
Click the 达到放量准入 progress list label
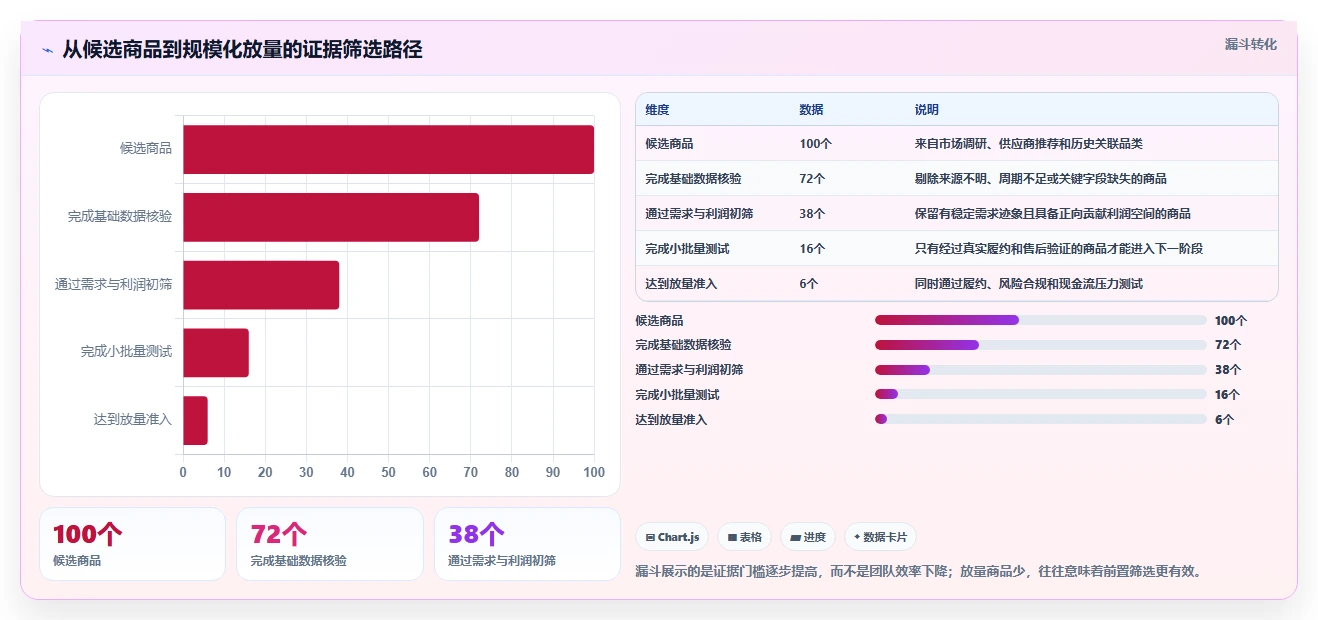672,420
